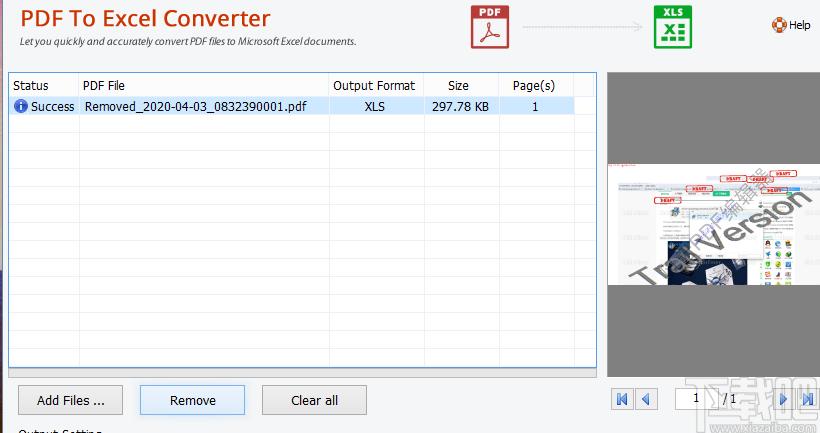Go to next page in preview
Image resolution: width=820 pixels, height=433 pixels.
click(783, 400)
